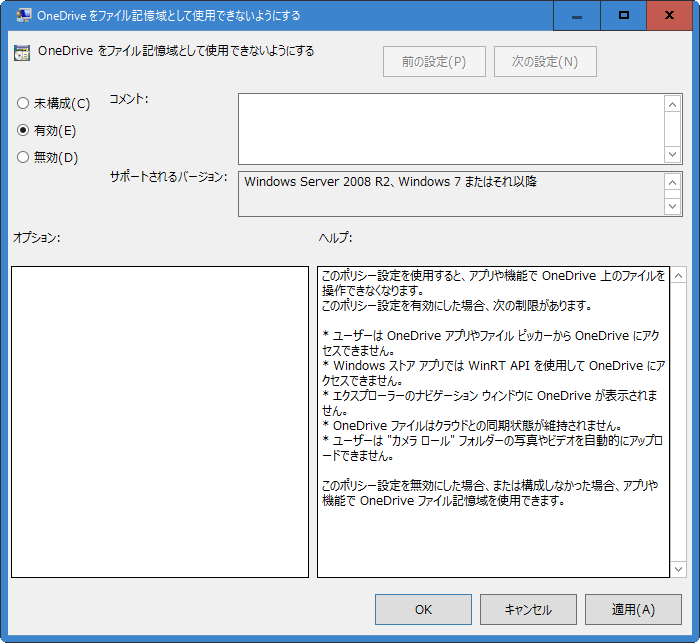Viewport: 700px width, 643px height.
Task: Maximize the policy dialog window
Action: pyautogui.click(x=624, y=16)
